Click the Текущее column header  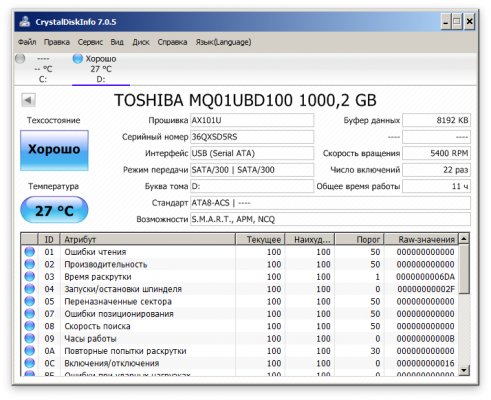pos(260,239)
